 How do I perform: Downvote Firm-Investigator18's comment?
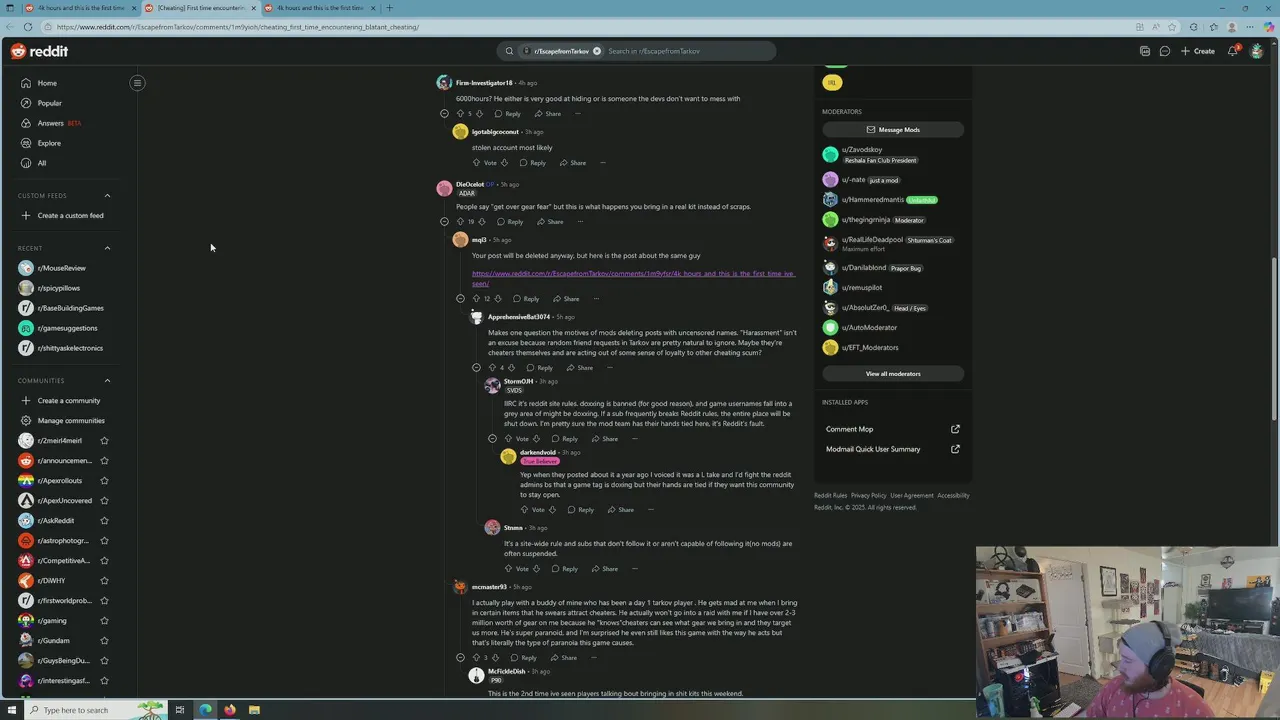479,114
